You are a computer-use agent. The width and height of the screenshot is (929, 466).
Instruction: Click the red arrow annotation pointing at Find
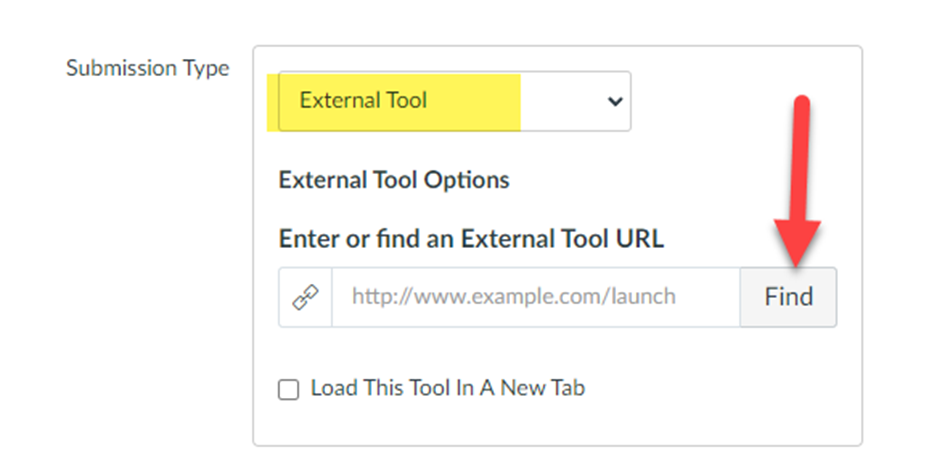point(802,180)
